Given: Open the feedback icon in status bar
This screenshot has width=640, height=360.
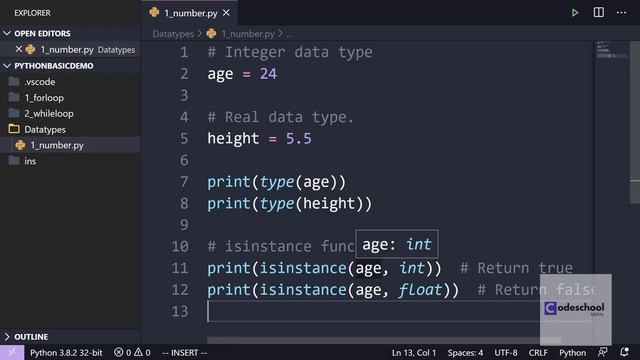Looking at the screenshot, I should point(602,352).
